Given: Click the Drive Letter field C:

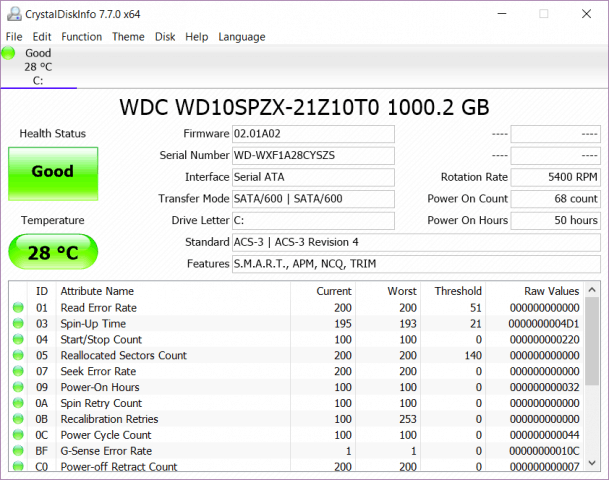Looking at the screenshot, I should (x=313, y=221).
